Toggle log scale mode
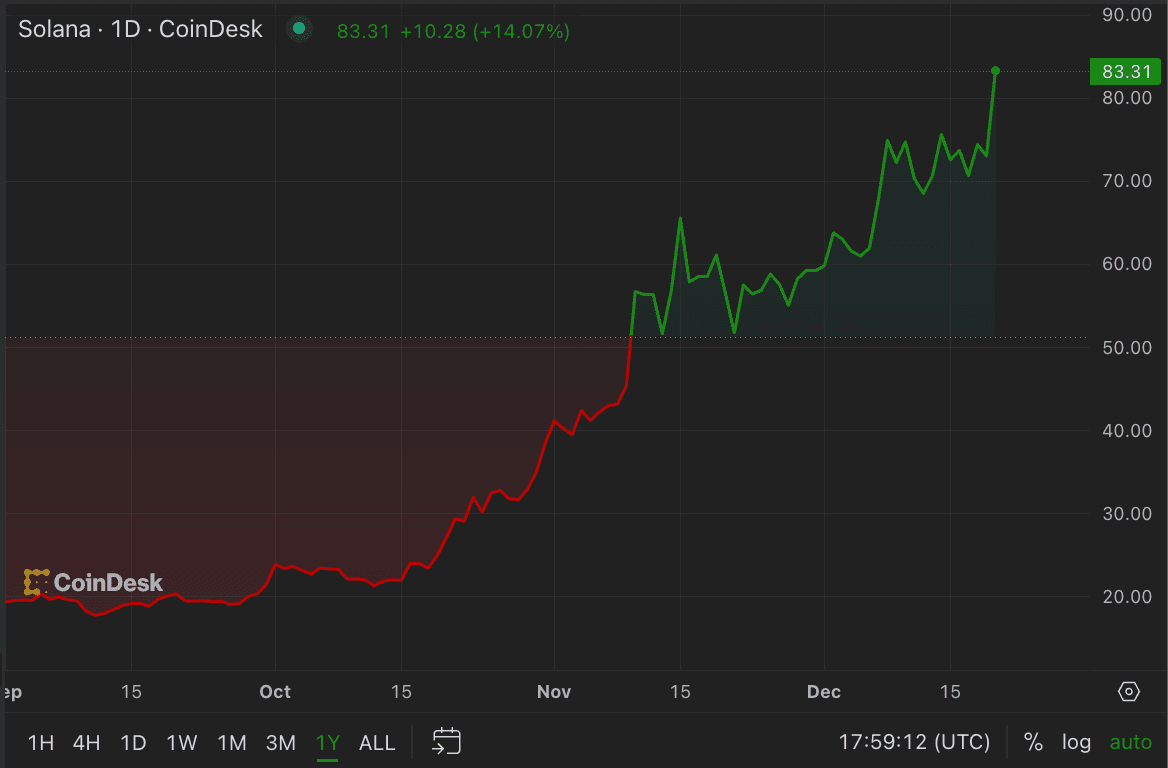Image resolution: width=1168 pixels, height=768 pixels. click(1076, 742)
